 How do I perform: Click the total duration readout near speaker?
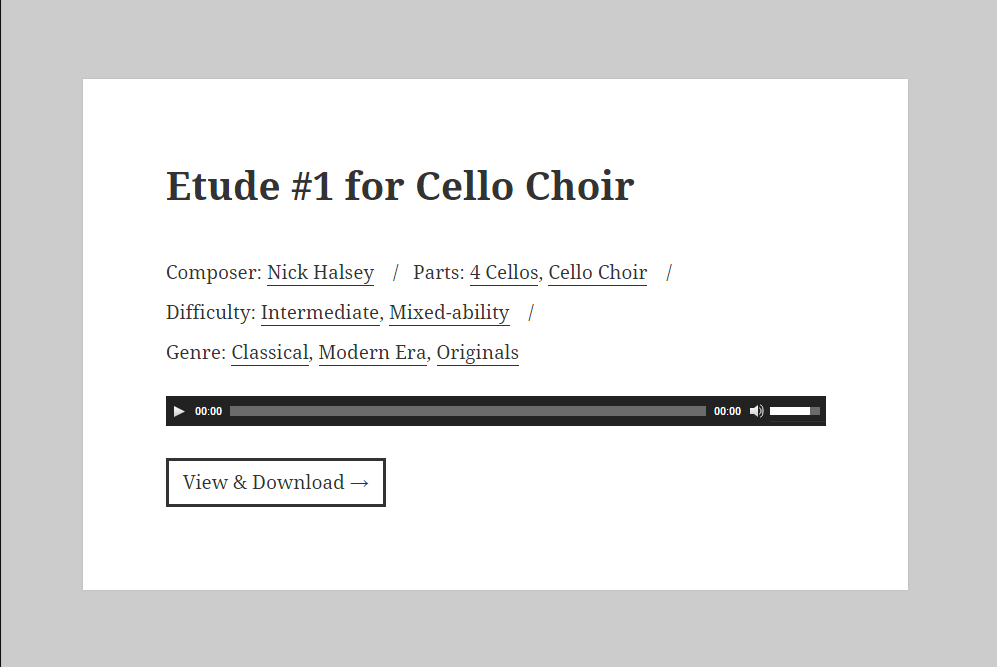(727, 411)
